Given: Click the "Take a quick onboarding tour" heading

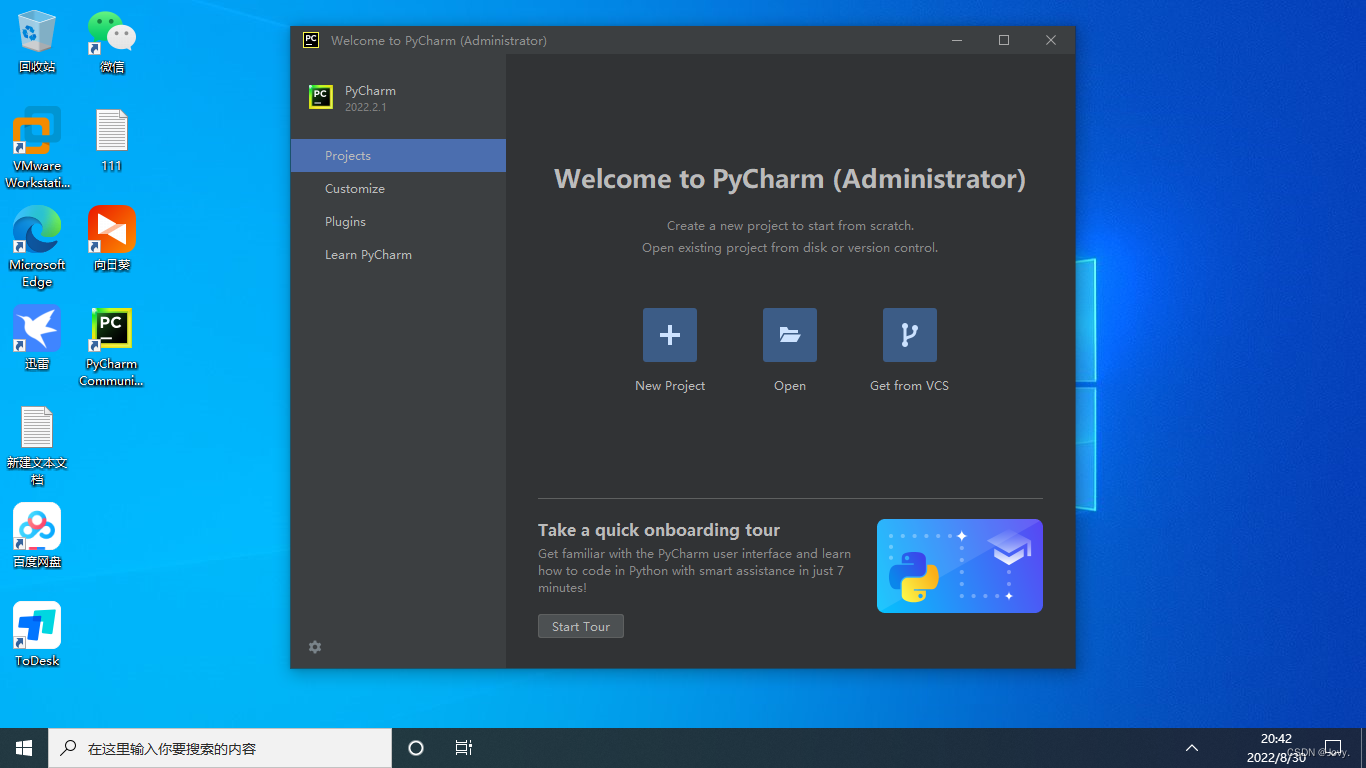Looking at the screenshot, I should pos(659,530).
